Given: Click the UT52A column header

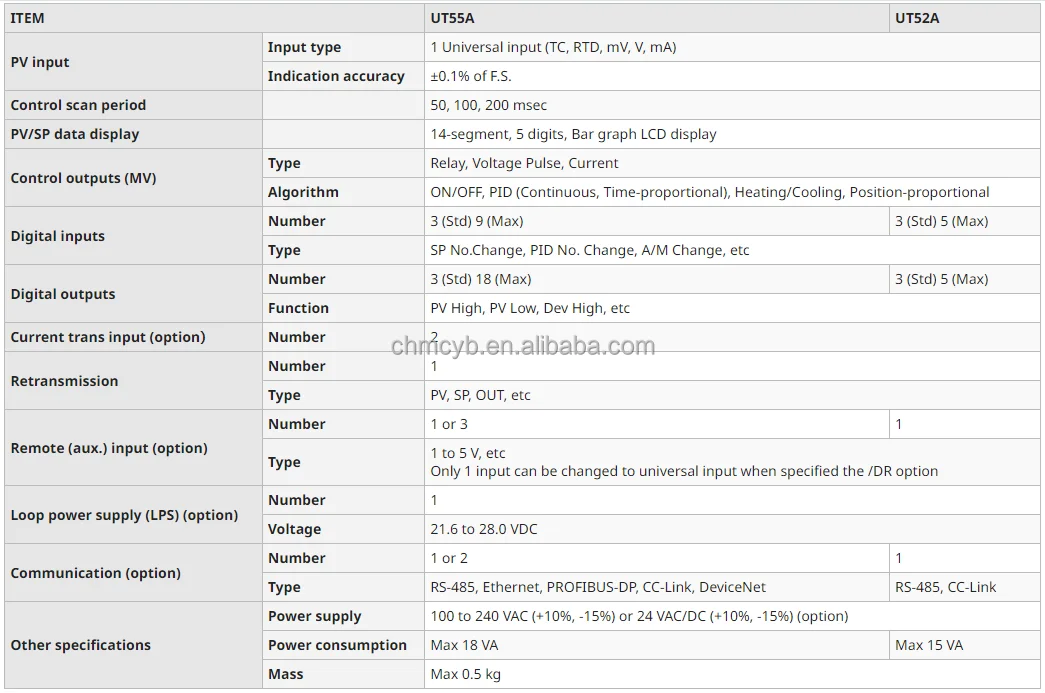Looking at the screenshot, I should [916, 18].
